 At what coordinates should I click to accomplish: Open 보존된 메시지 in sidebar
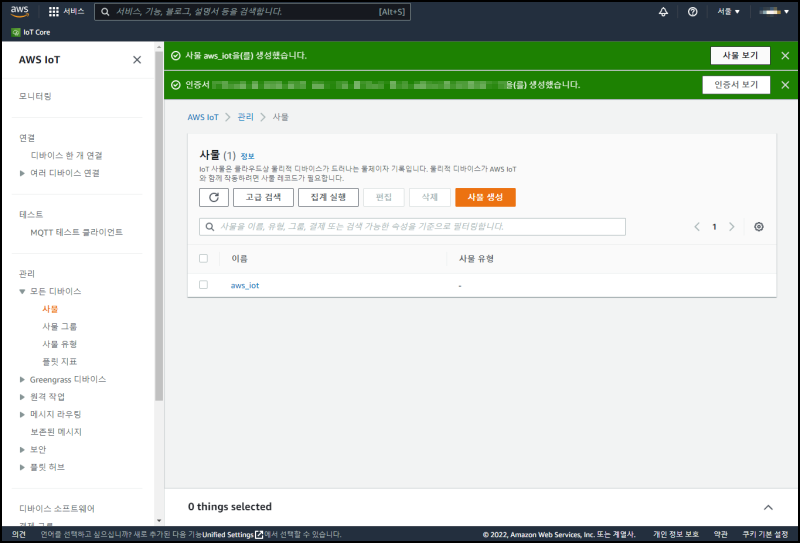point(56,432)
